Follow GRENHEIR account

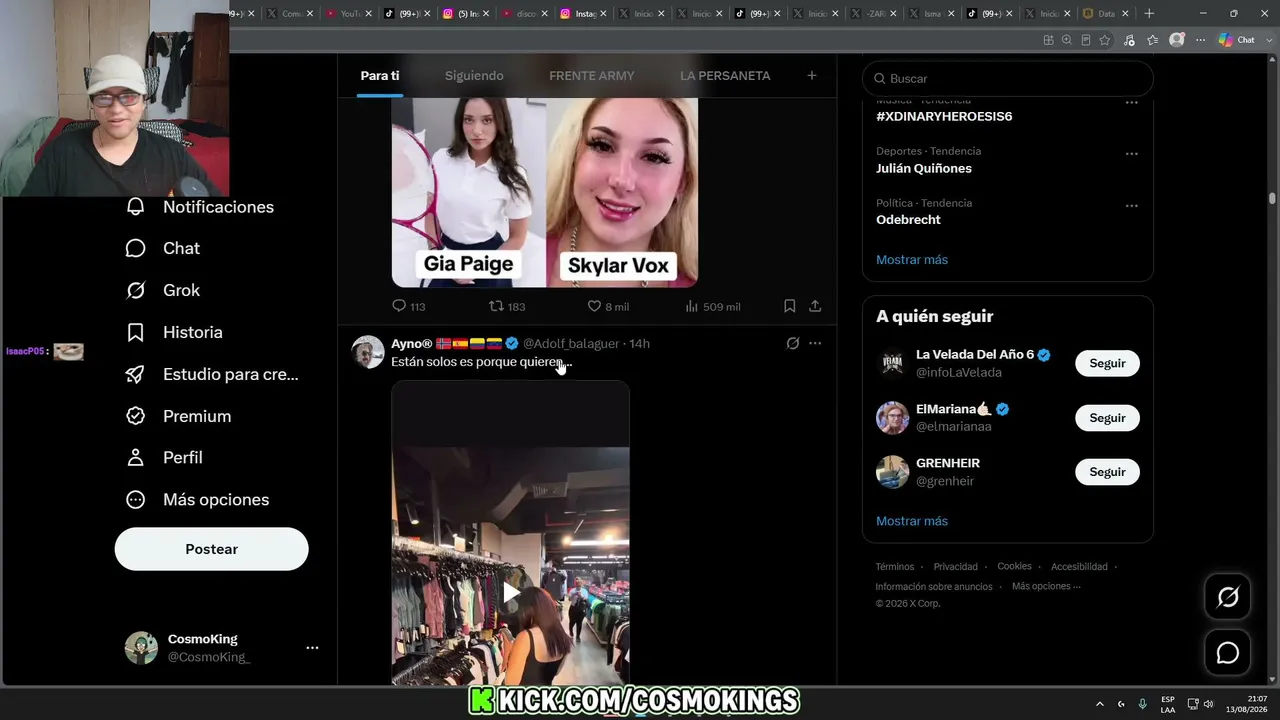coord(1107,472)
